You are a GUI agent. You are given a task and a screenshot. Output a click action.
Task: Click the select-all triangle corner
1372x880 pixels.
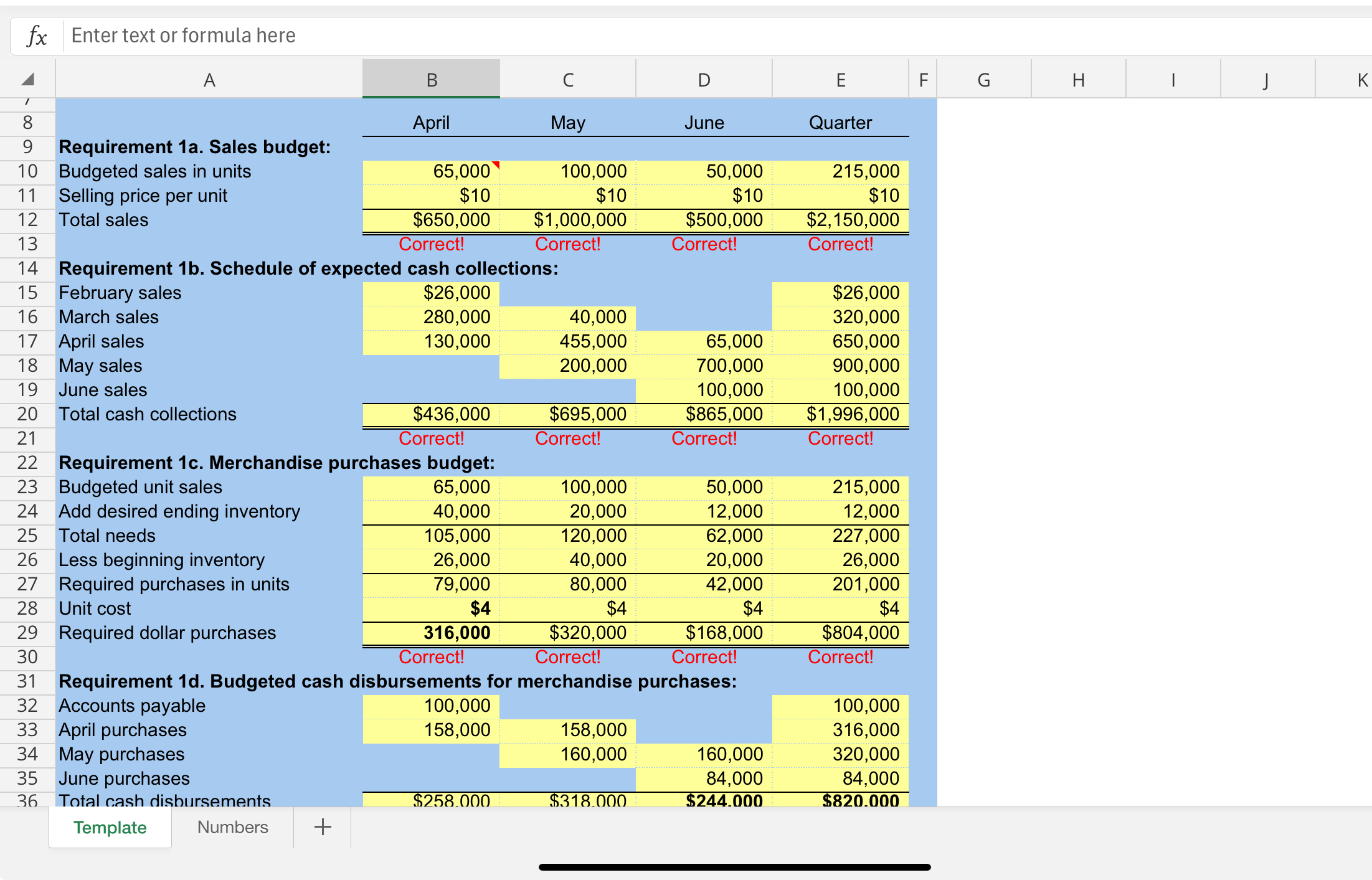click(x=27, y=80)
